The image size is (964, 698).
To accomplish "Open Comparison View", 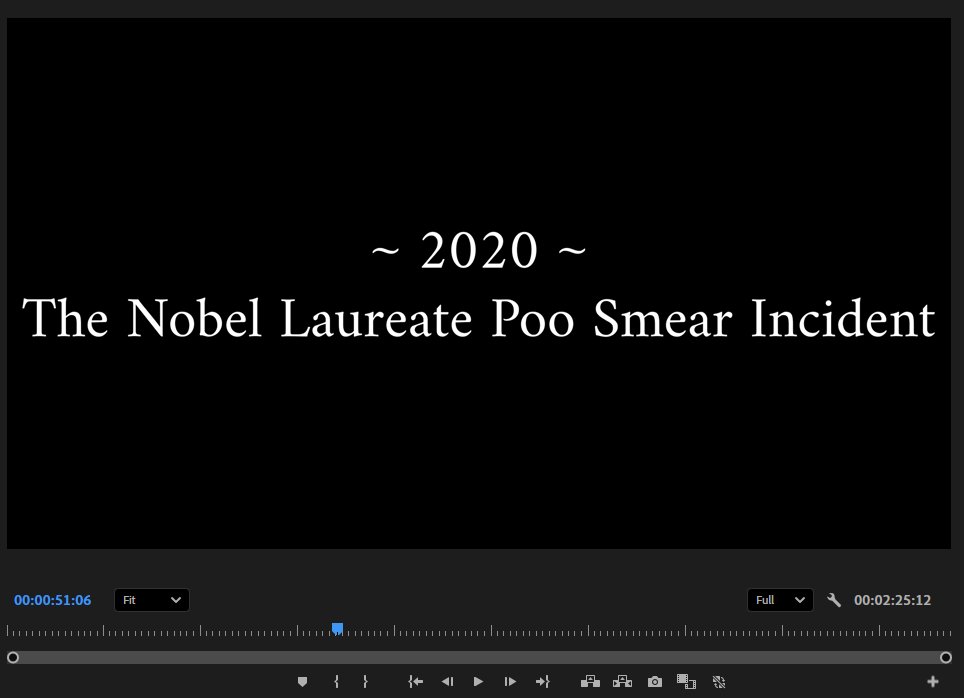I will click(x=687, y=681).
